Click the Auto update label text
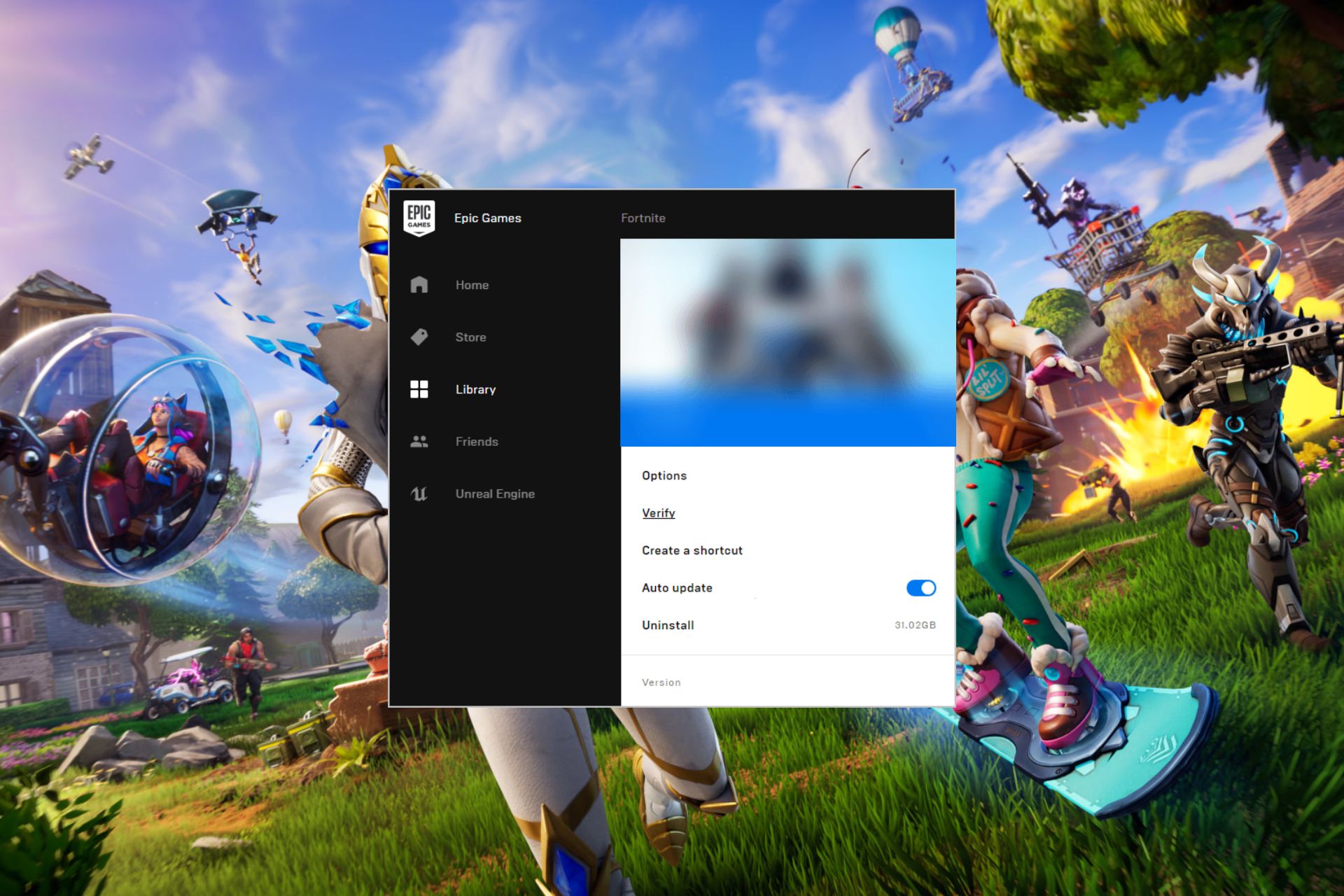Image resolution: width=1344 pixels, height=896 pixels. pos(677,588)
